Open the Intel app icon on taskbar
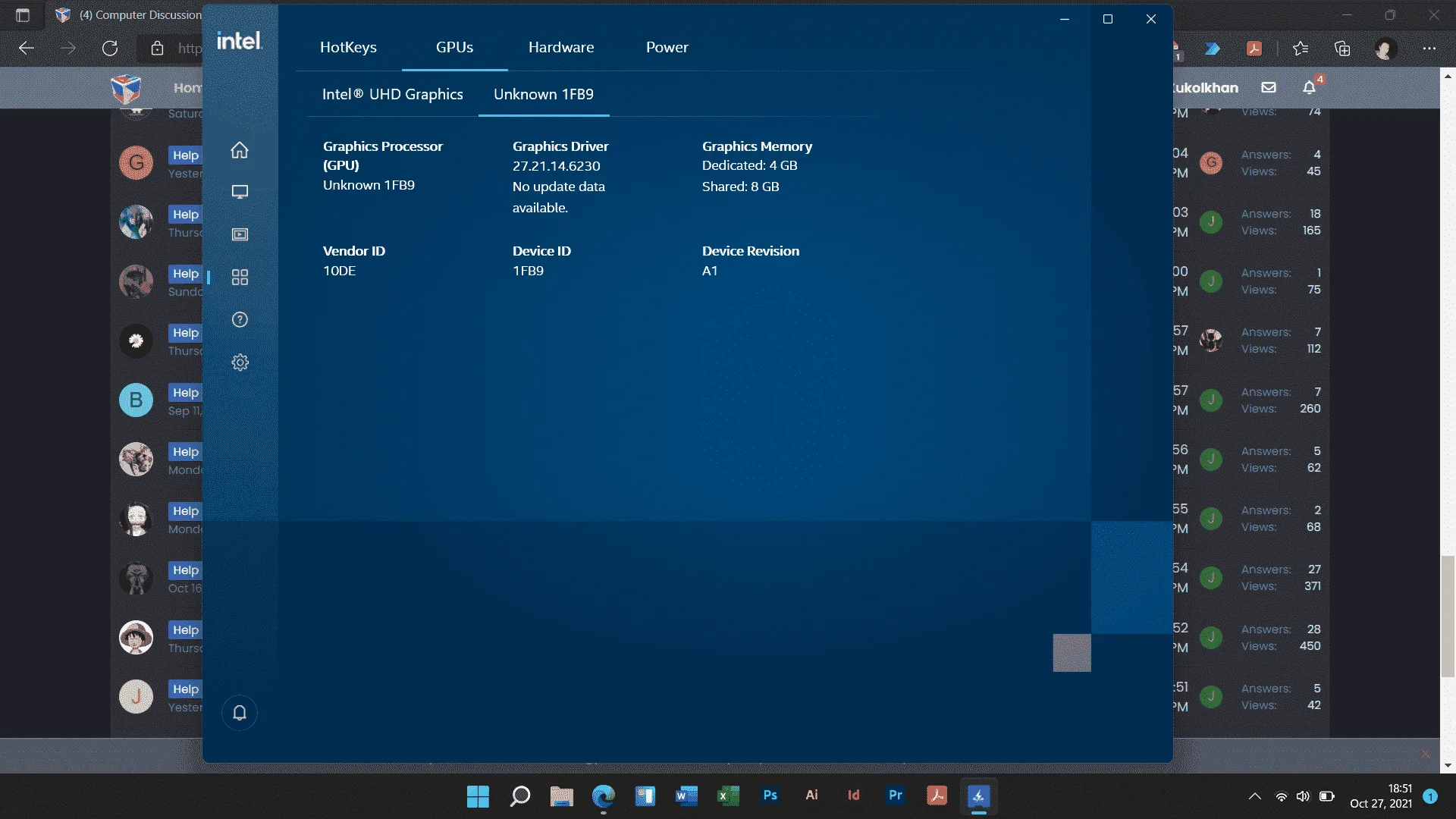This screenshot has width=1456, height=819. click(x=979, y=796)
